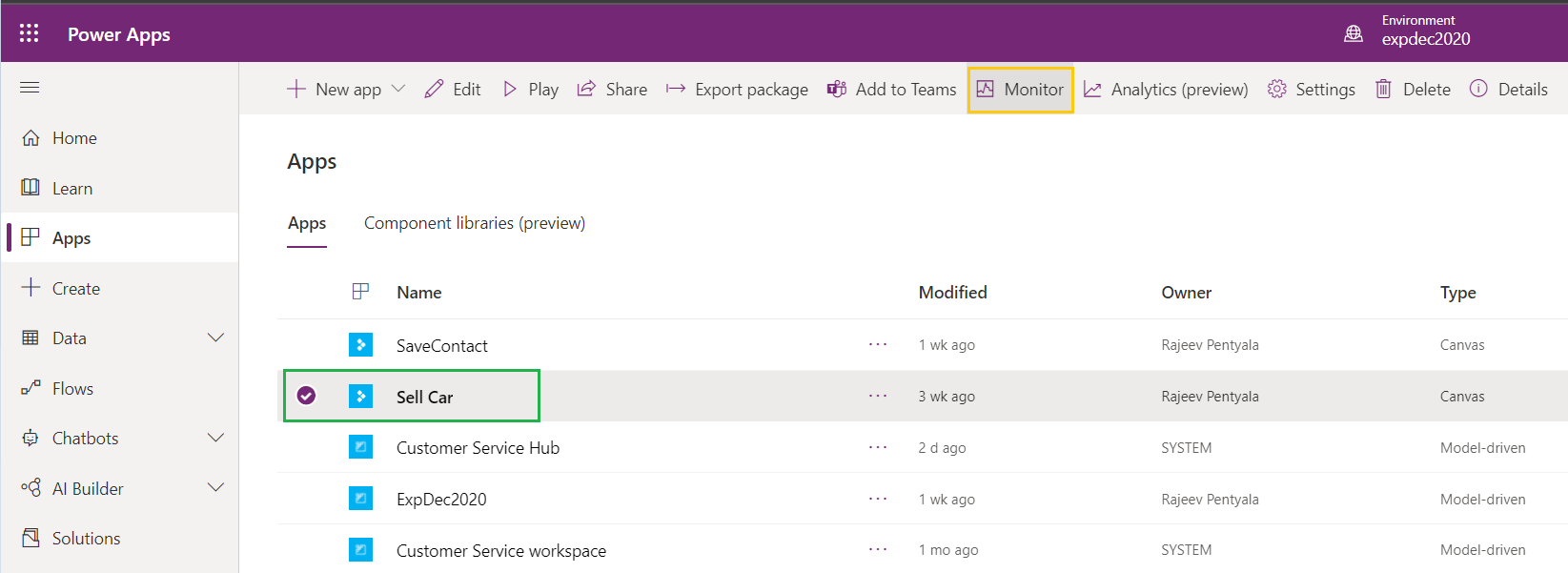Click the Sell Car canvas app icon
This screenshot has height=573, width=1568.
(360, 396)
